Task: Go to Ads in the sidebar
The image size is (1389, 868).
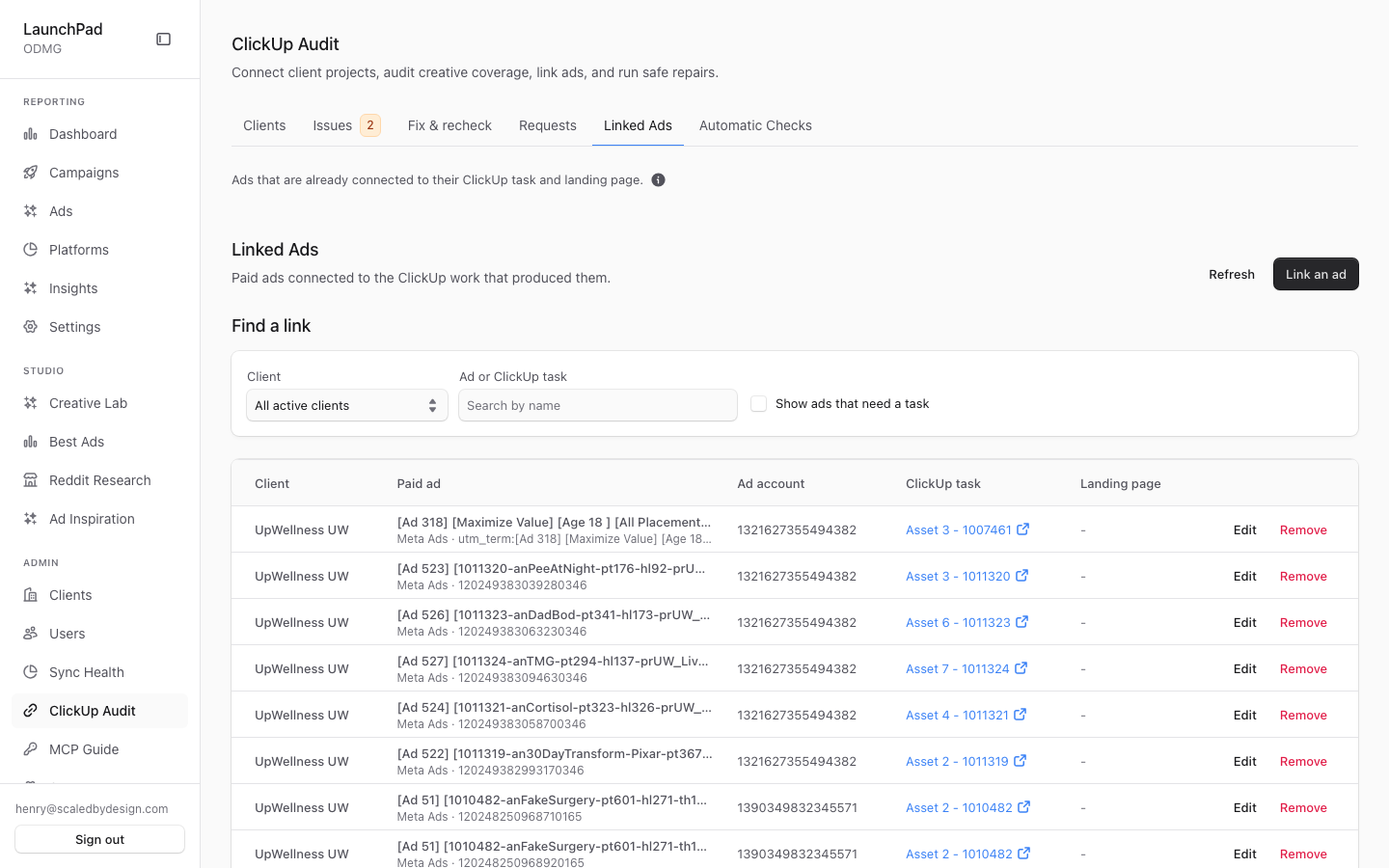Action: [x=61, y=211]
